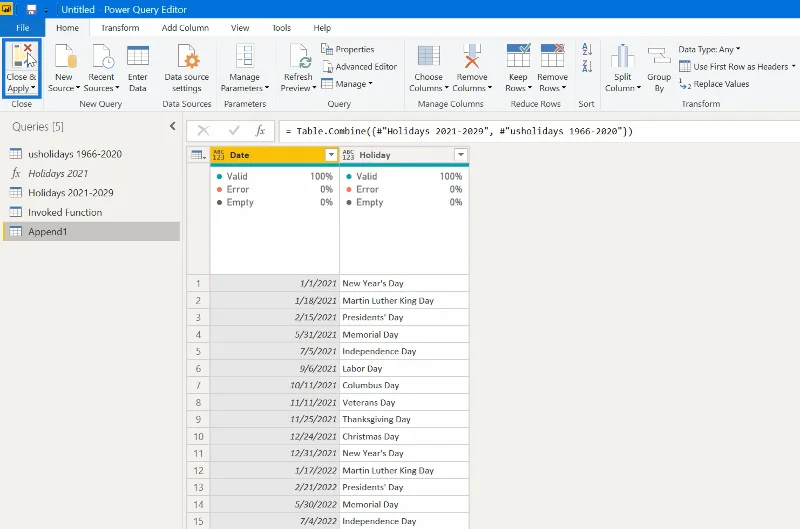The width and height of the screenshot is (800, 529).
Task: Confirm formula with checkmark icon
Action: [x=234, y=131]
